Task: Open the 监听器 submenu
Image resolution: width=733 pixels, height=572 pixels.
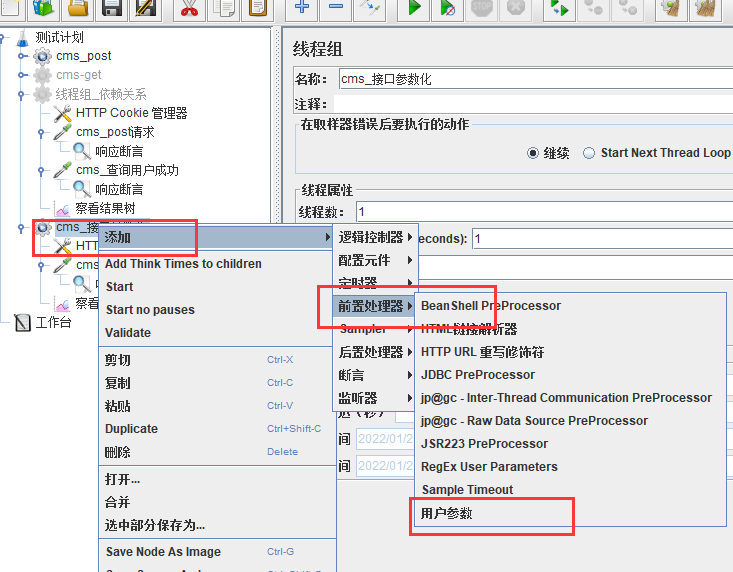Action: pyautogui.click(x=375, y=398)
